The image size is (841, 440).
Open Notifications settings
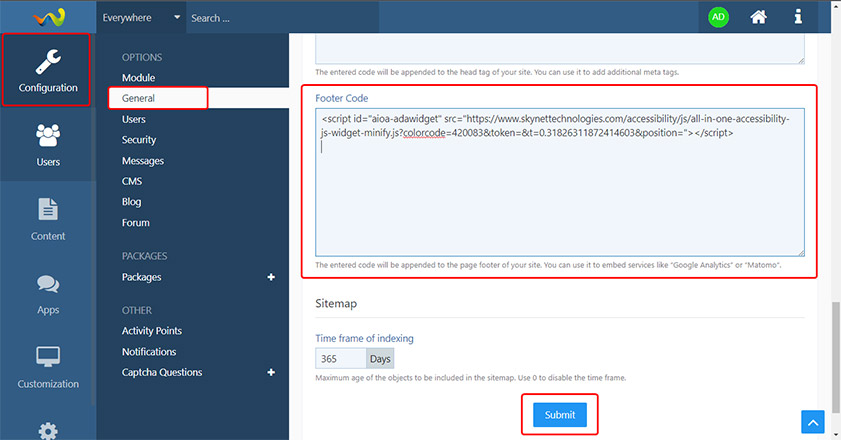tap(149, 351)
